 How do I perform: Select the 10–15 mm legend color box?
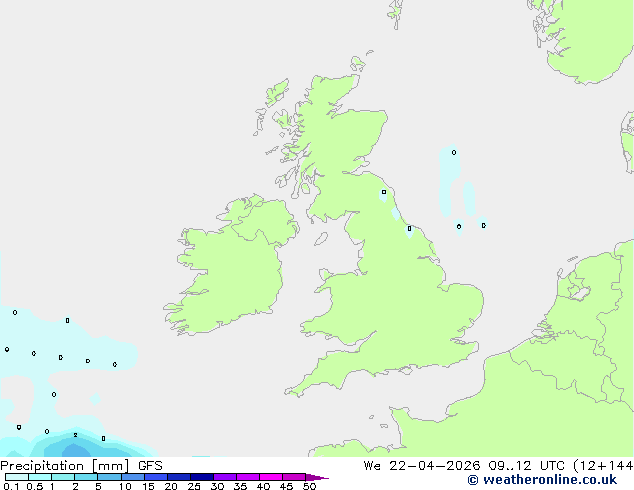tap(133, 477)
